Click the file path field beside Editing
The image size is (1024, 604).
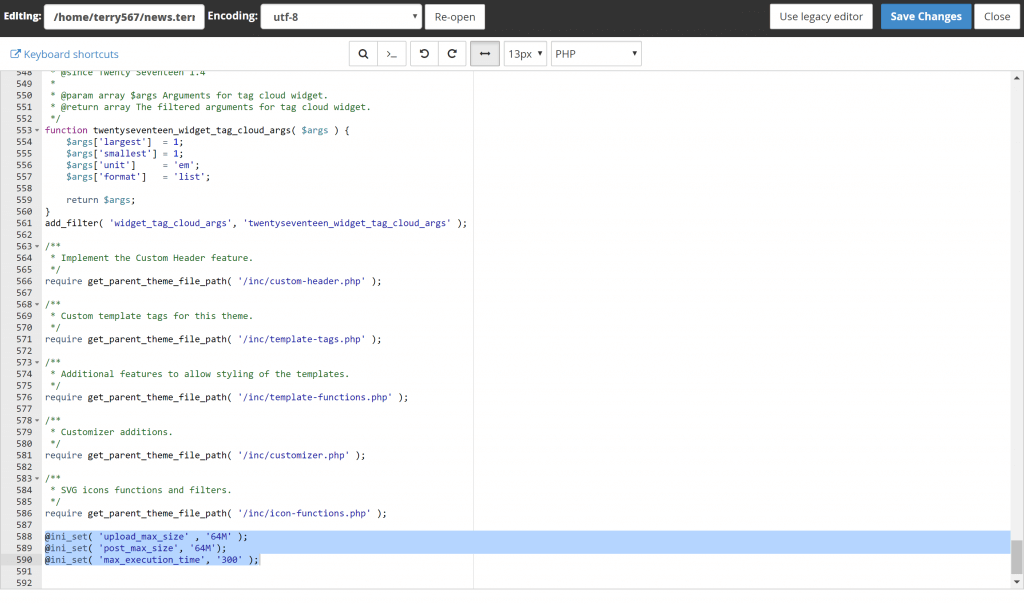point(124,17)
